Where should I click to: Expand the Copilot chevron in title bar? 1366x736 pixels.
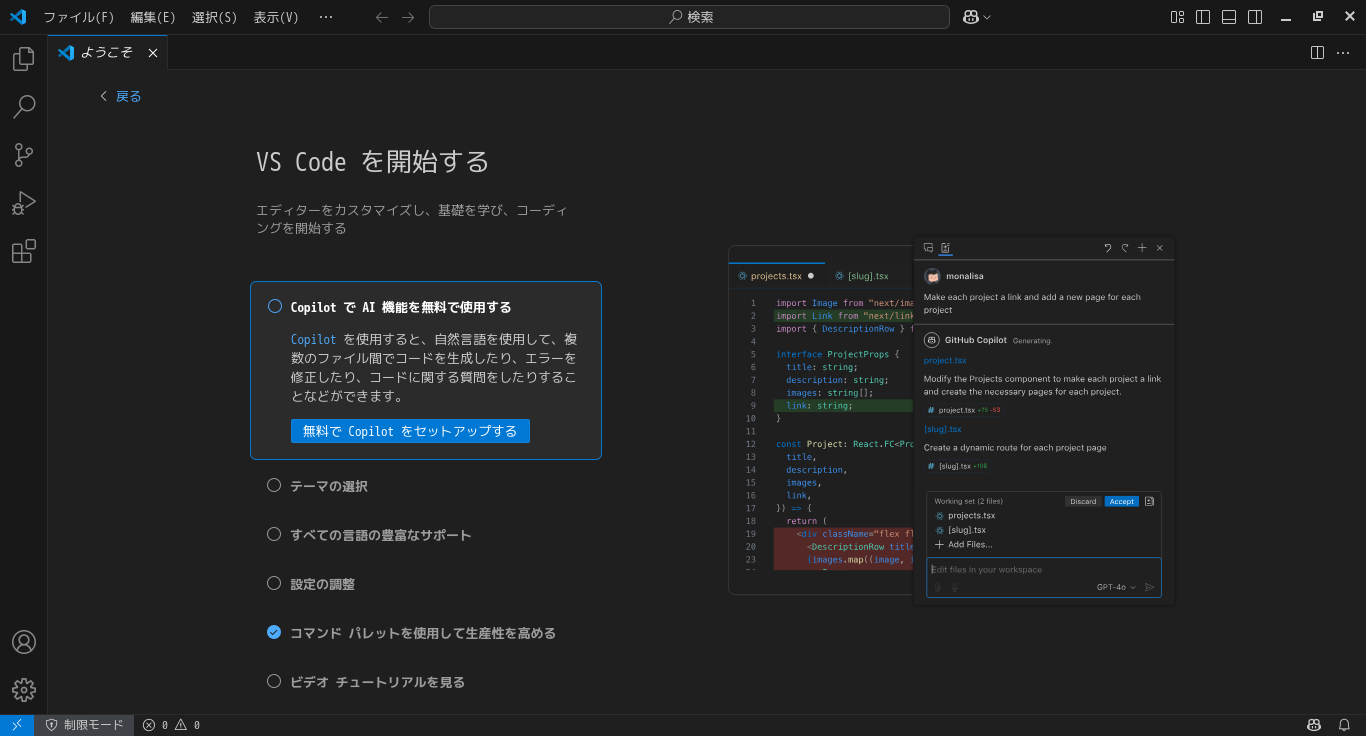click(987, 16)
